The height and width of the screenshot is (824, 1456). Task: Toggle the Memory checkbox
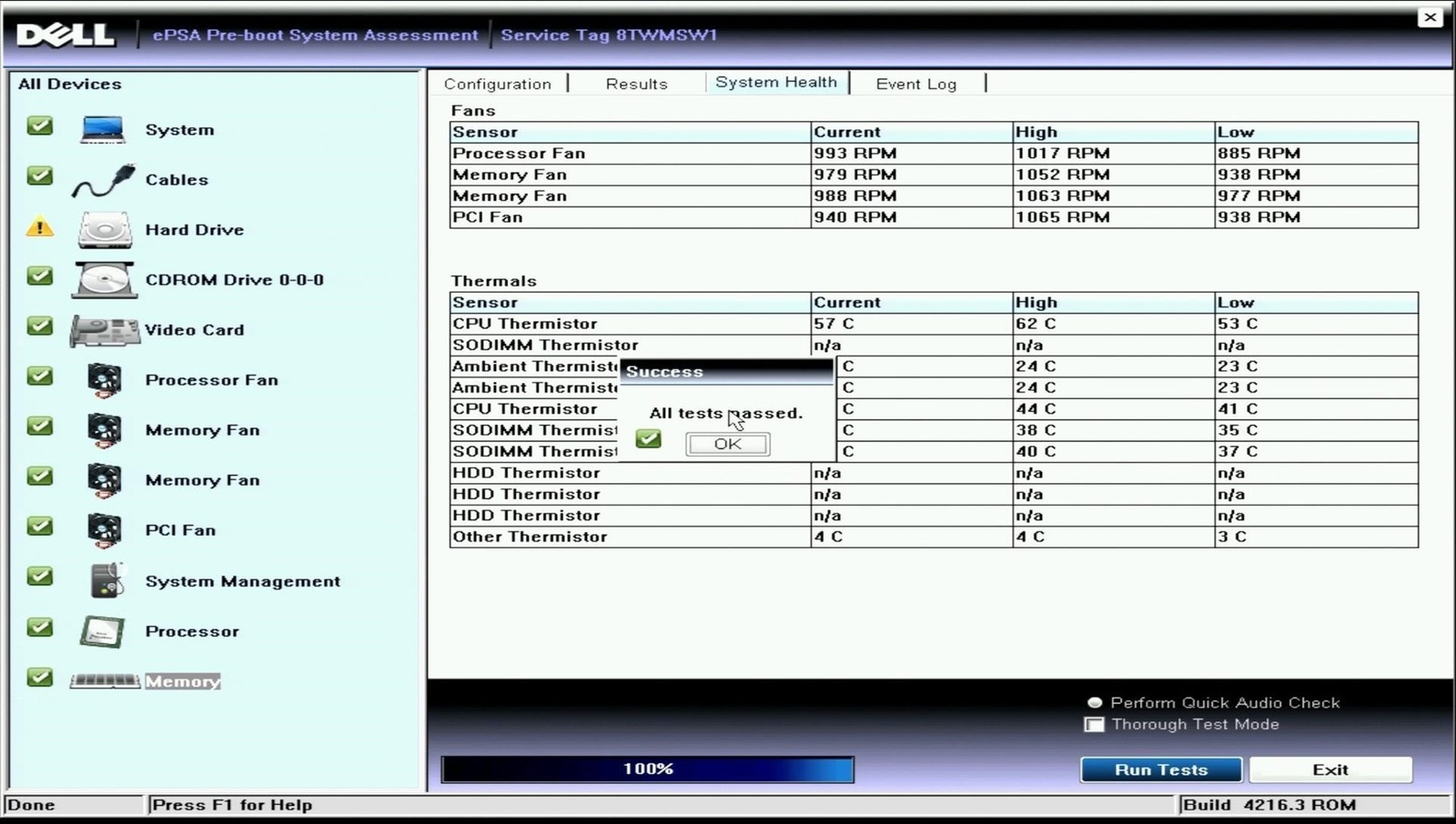click(x=39, y=677)
